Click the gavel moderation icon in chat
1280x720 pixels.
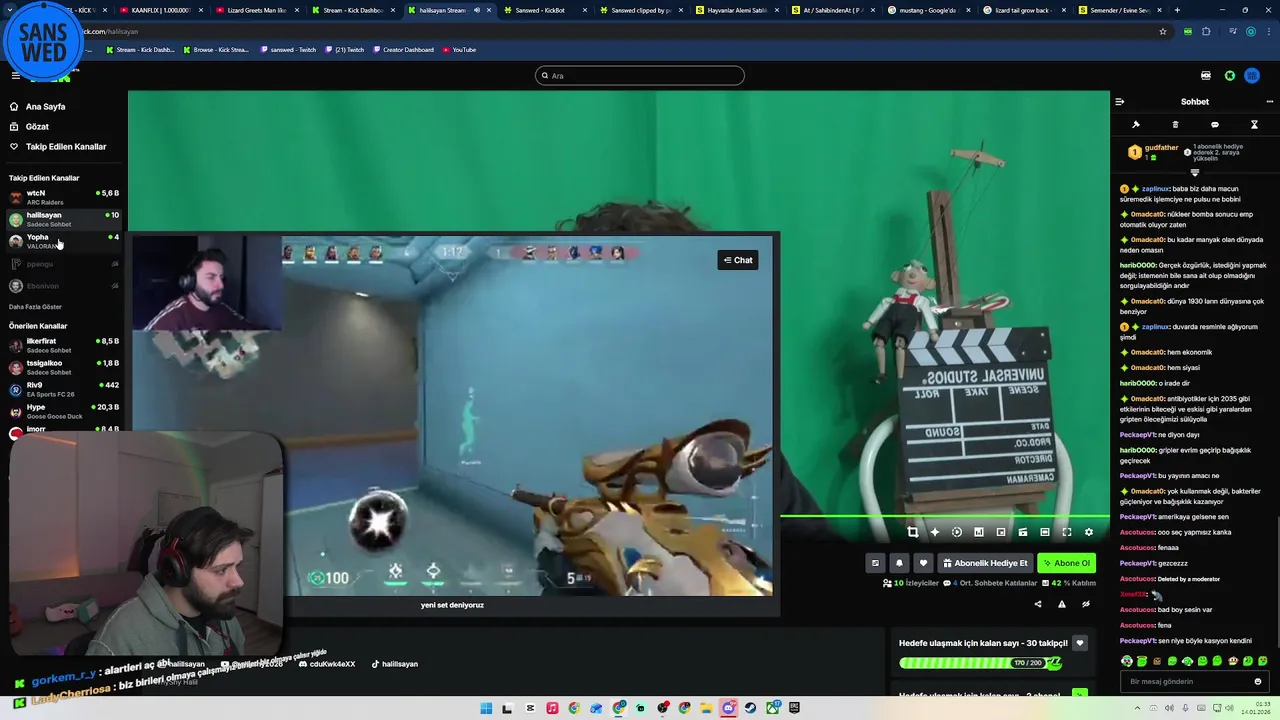pyautogui.click(x=1136, y=125)
